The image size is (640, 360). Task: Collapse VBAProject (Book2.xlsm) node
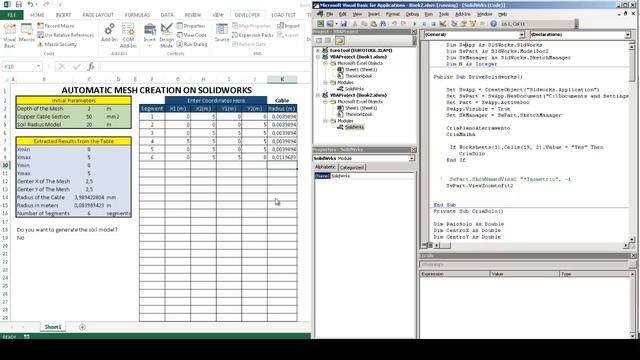tap(318, 95)
